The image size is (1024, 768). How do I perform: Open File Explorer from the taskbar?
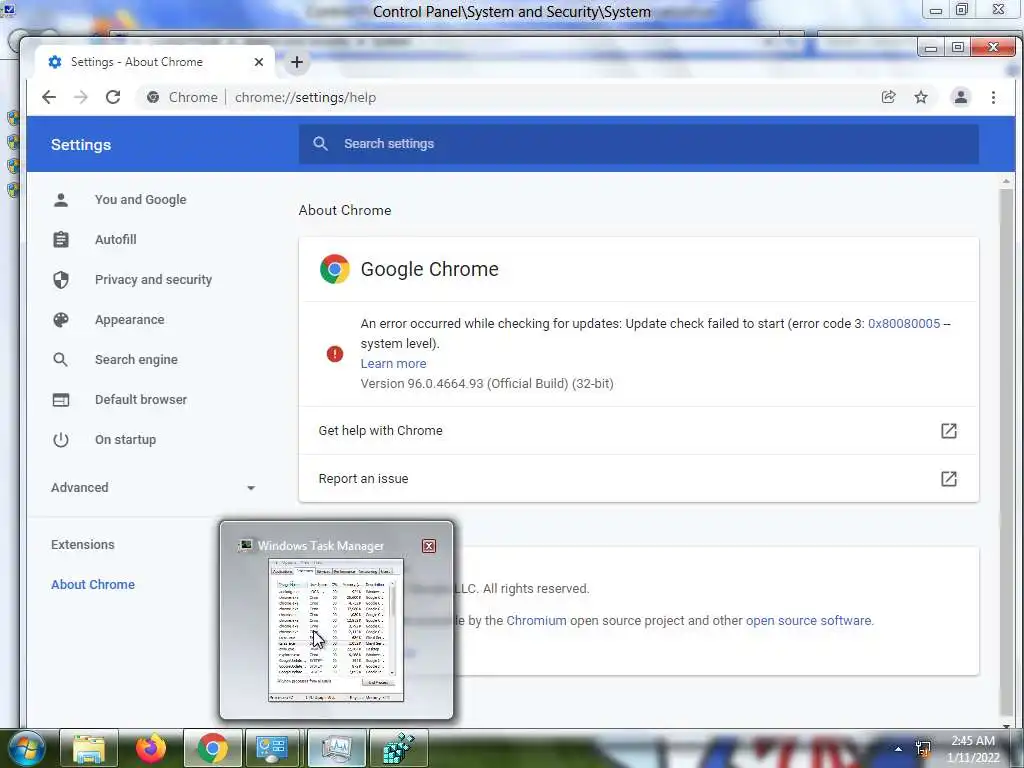click(x=89, y=748)
